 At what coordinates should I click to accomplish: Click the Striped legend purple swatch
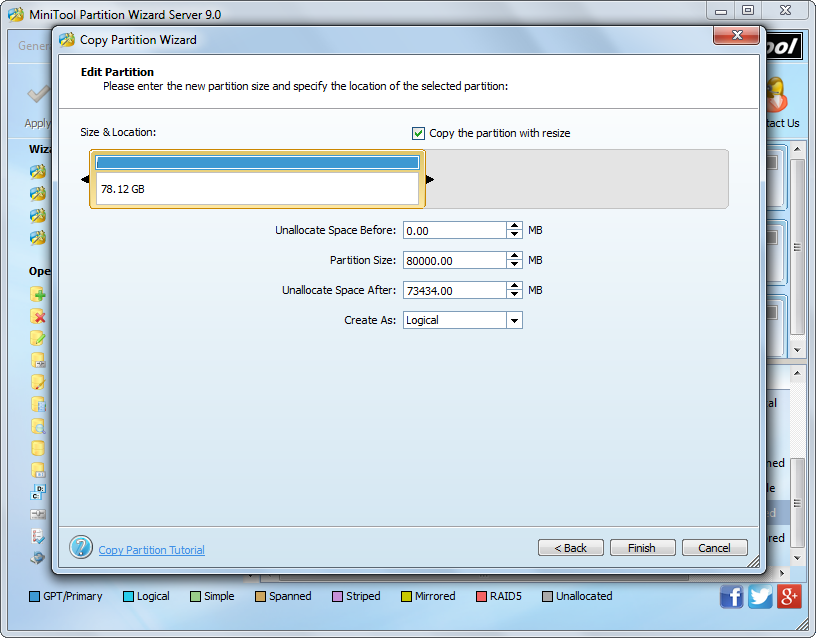338,596
